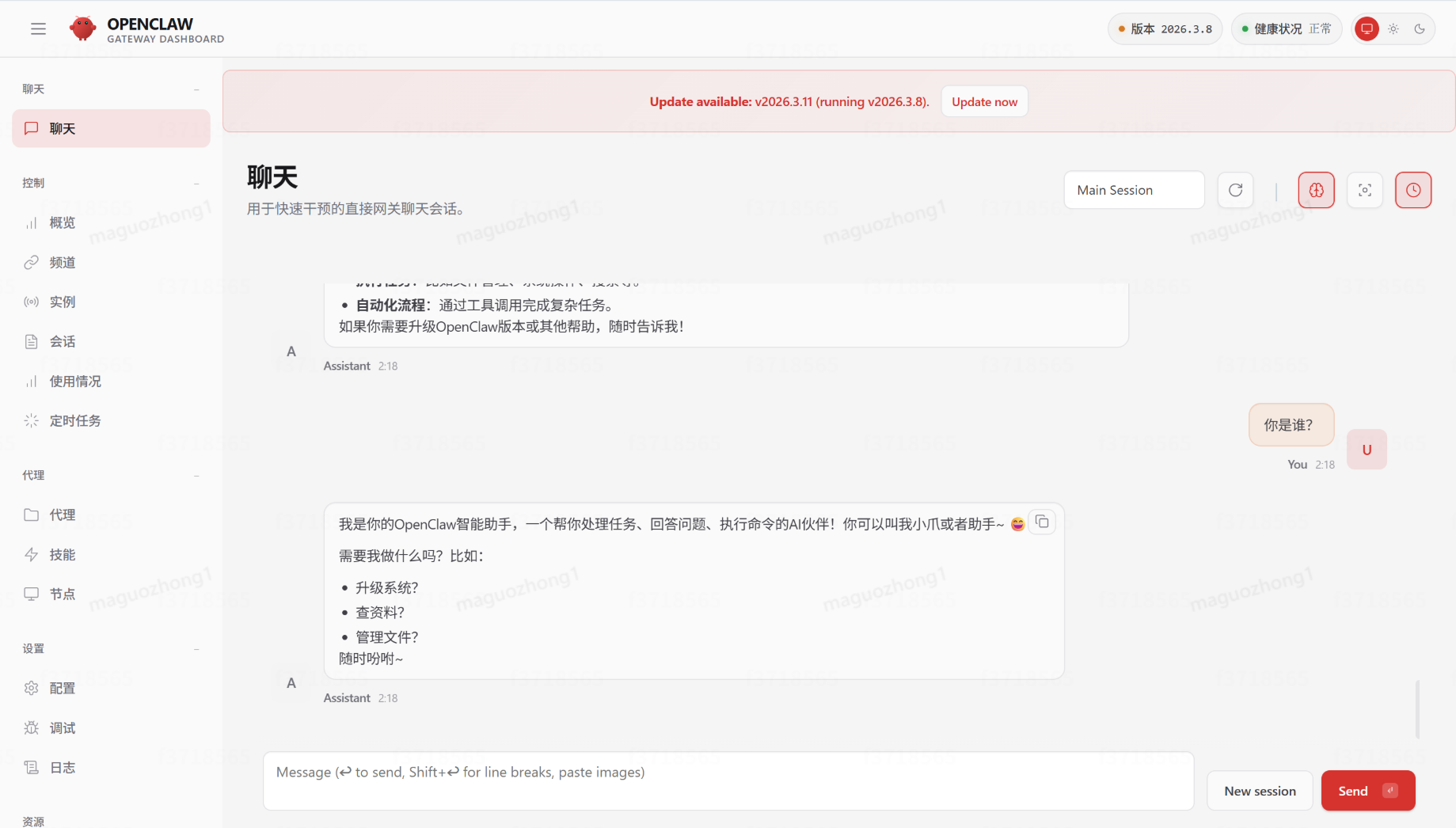Switch to light theme sun icon
Viewport: 1456px width, 828px height.
[1393, 29]
